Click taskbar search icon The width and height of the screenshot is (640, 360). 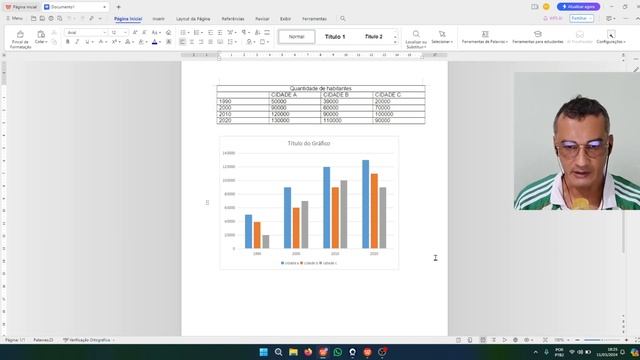(x=278, y=352)
